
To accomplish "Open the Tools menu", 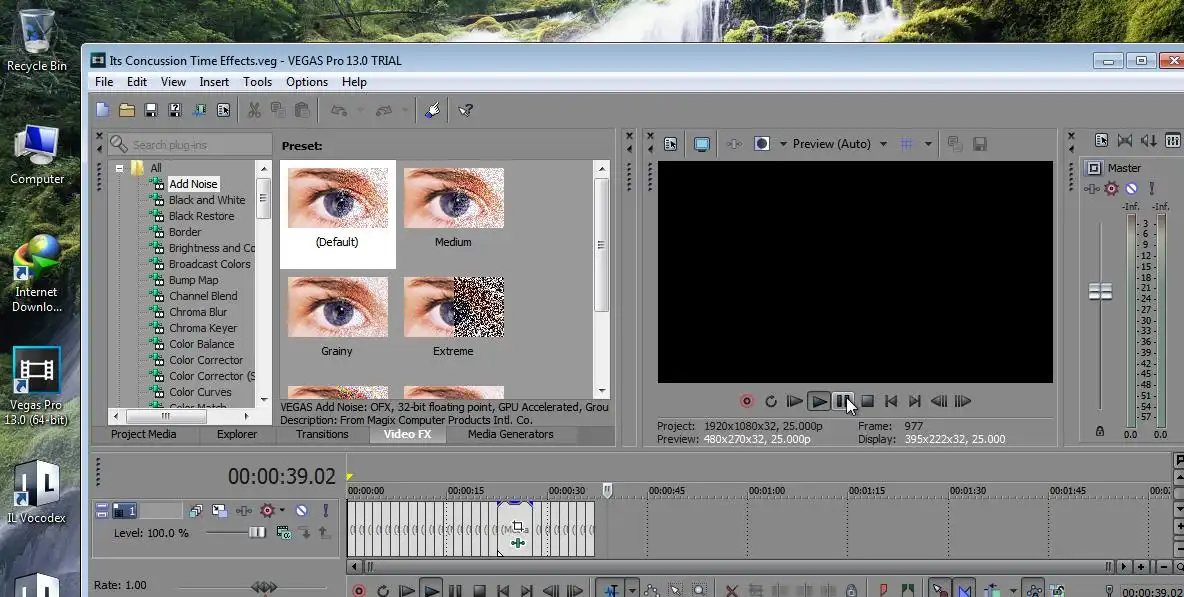I will click(257, 82).
